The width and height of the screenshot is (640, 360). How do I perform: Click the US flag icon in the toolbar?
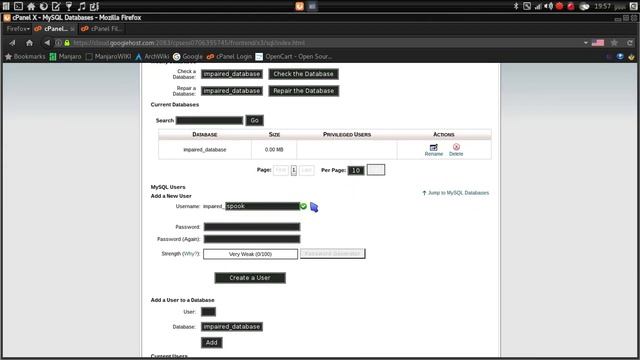[598, 42]
